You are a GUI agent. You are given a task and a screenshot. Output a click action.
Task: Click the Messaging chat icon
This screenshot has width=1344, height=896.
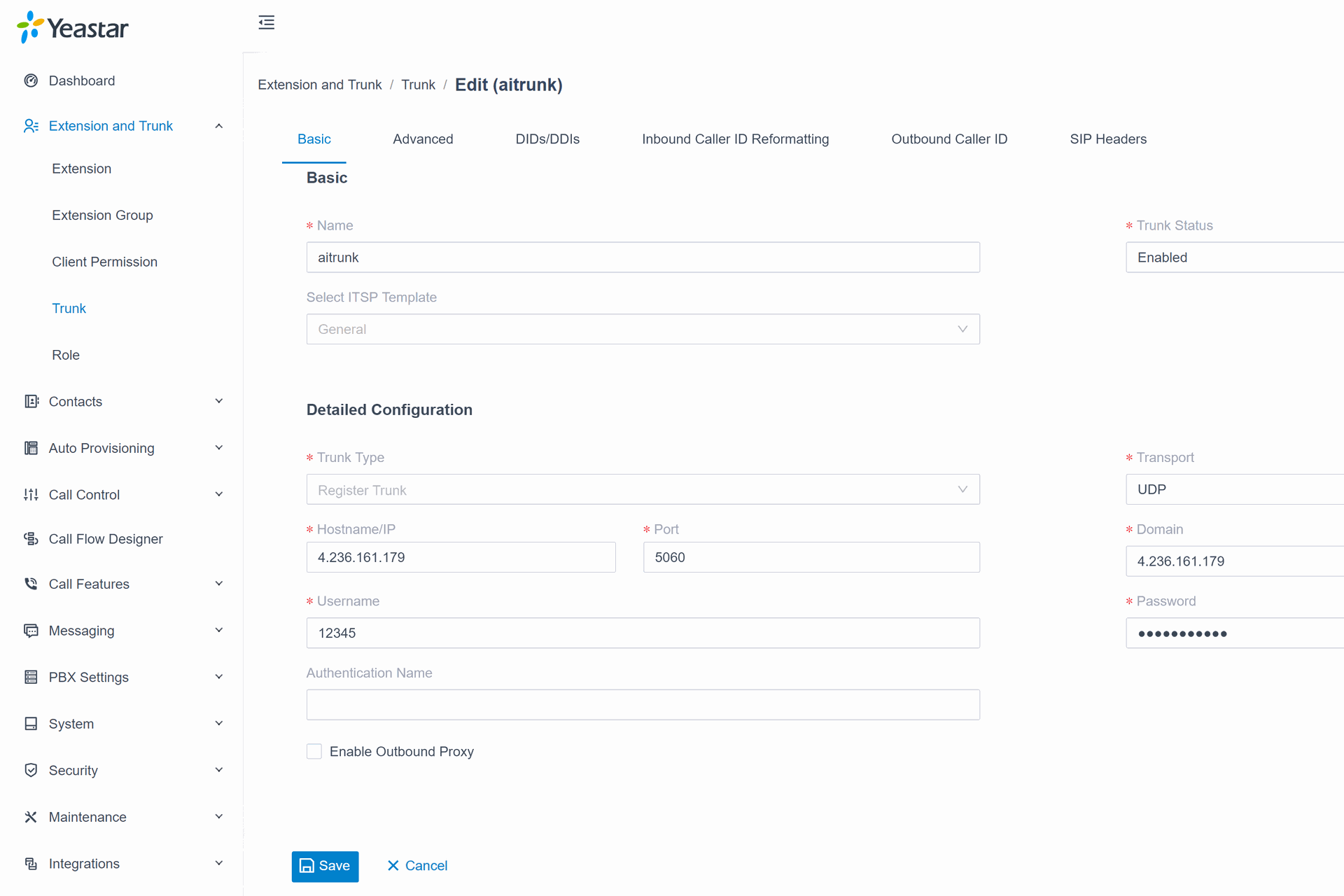point(31,630)
